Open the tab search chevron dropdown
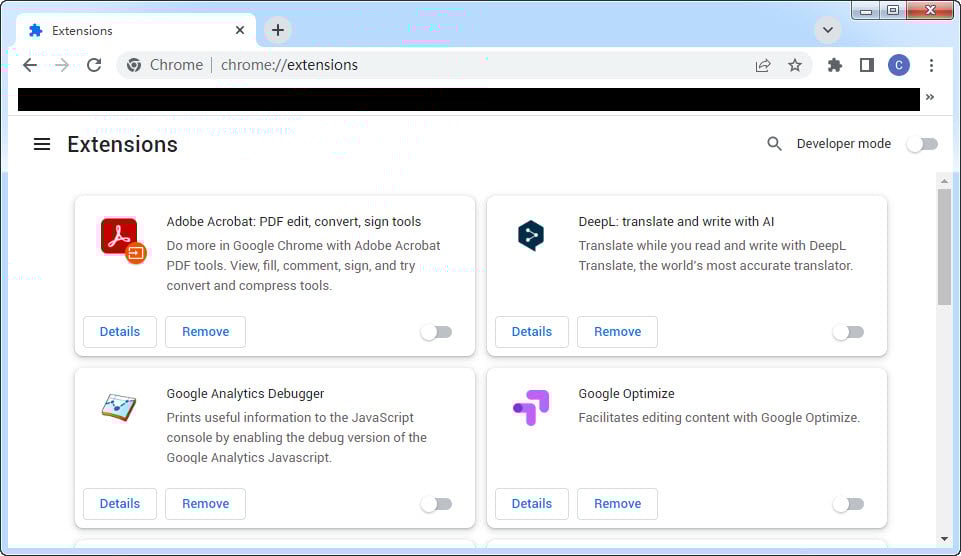 point(827,30)
